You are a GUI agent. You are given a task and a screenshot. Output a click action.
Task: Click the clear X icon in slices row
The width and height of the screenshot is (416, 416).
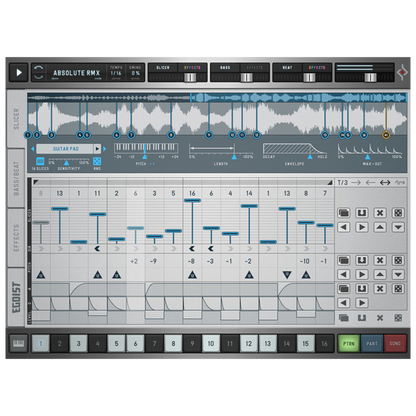click(x=380, y=213)
